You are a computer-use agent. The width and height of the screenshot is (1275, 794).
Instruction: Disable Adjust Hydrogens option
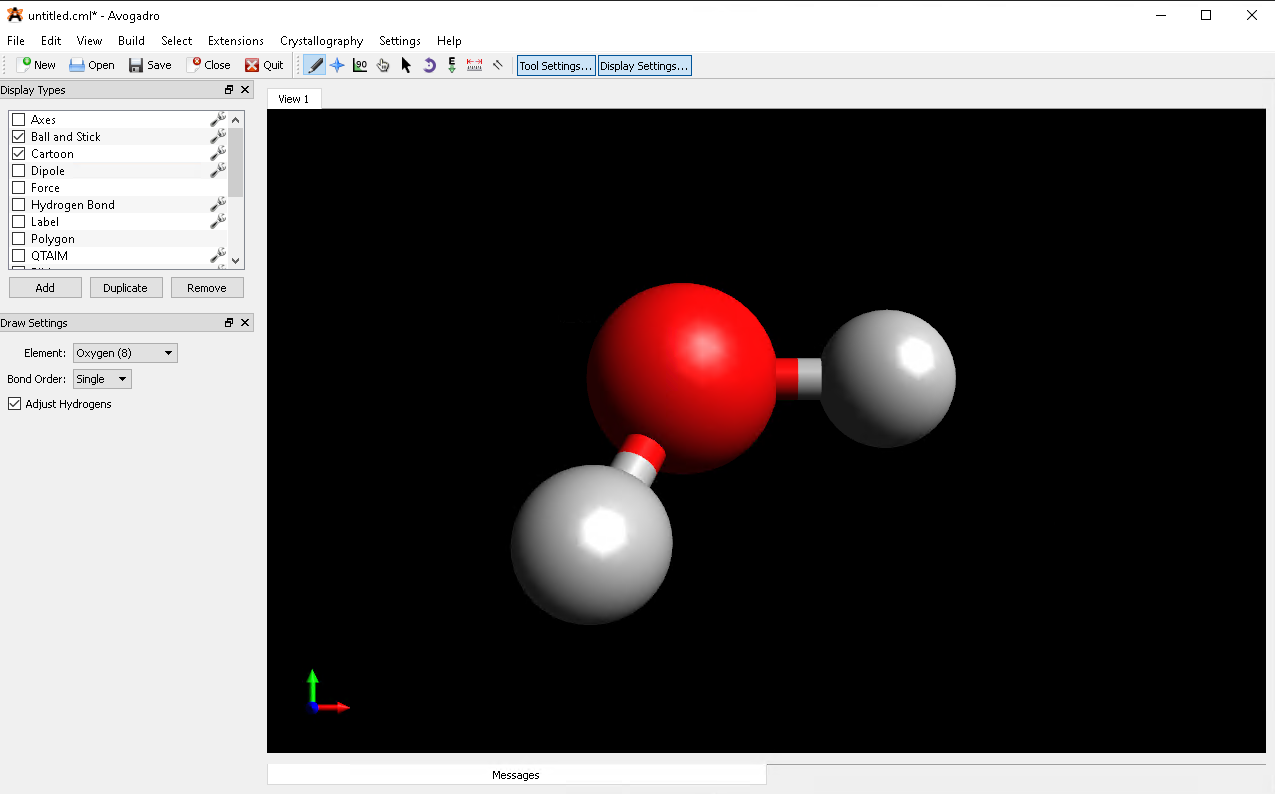coord(15,404)
